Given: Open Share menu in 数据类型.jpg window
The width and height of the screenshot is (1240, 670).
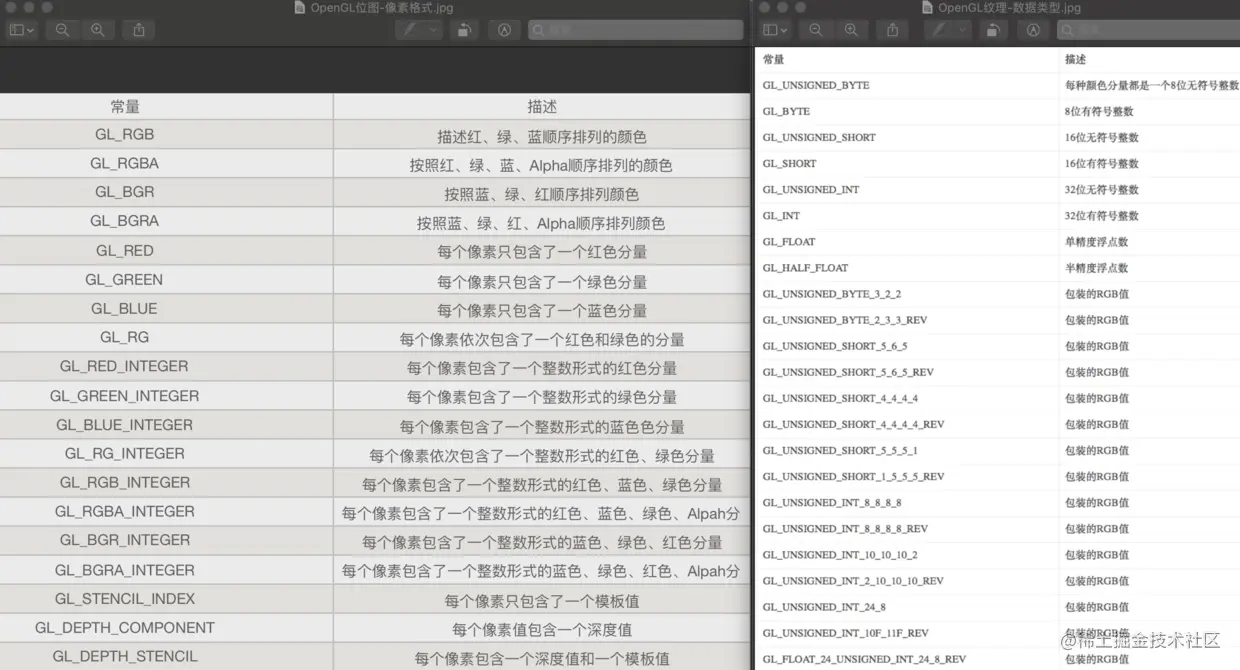Looking at the screenshot, I should [x=892, y=30].
